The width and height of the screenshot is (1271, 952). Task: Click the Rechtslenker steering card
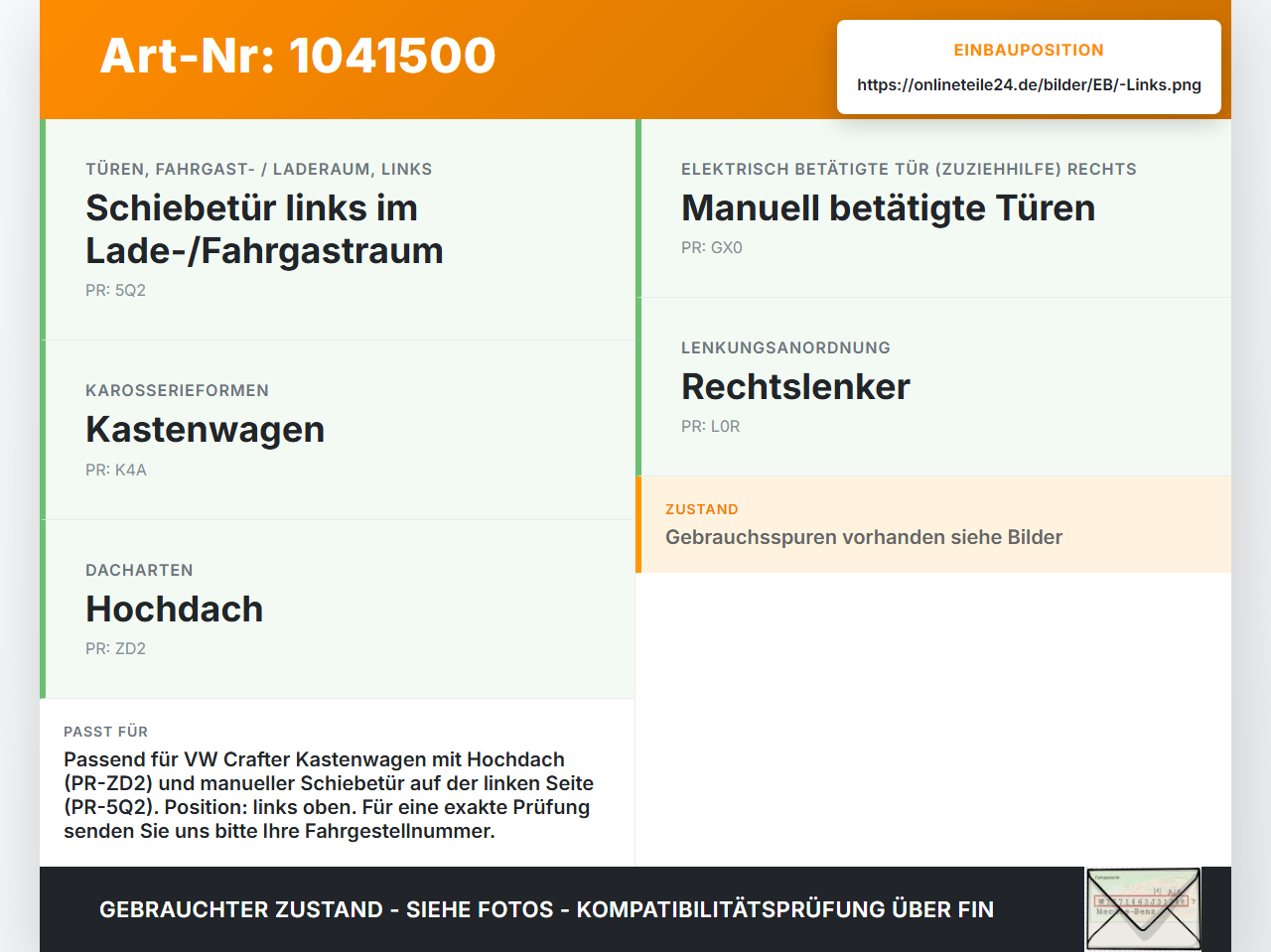click(933, 387)
